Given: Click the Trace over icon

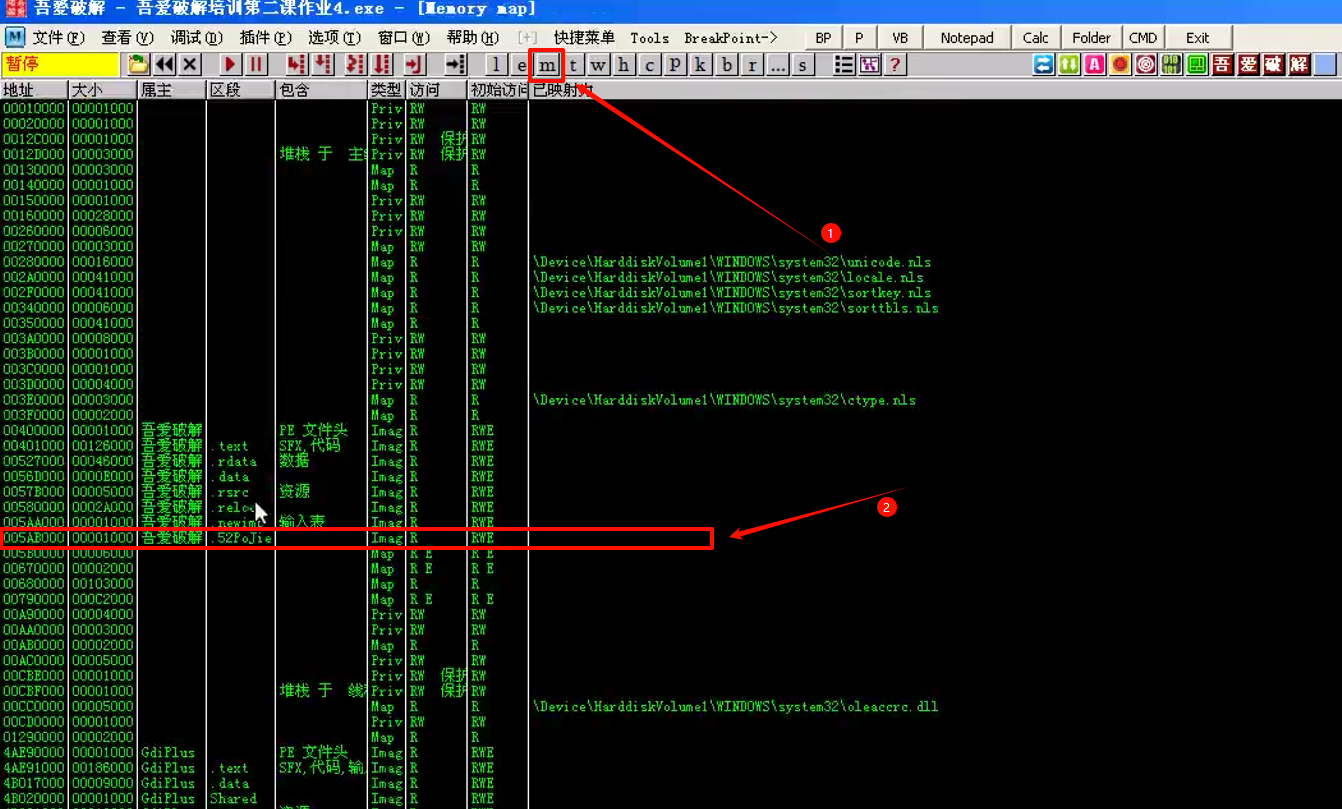Looking at the screenshot, I should click(x=381, y=64).
